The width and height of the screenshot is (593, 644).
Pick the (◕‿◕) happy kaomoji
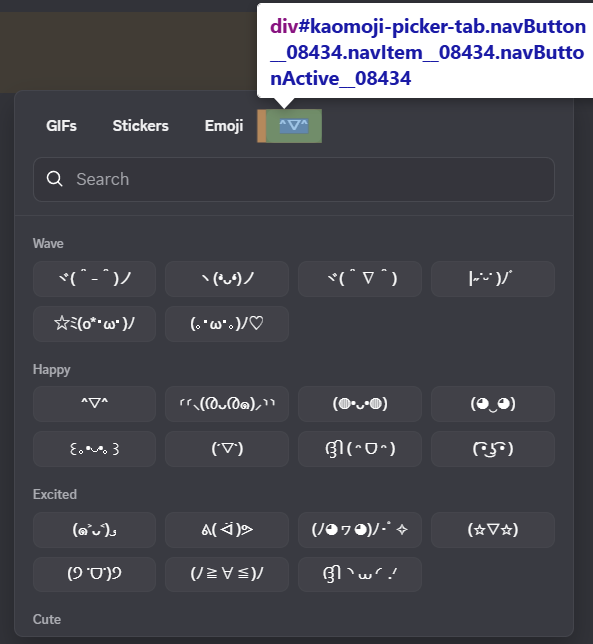[x=493, y=404]
